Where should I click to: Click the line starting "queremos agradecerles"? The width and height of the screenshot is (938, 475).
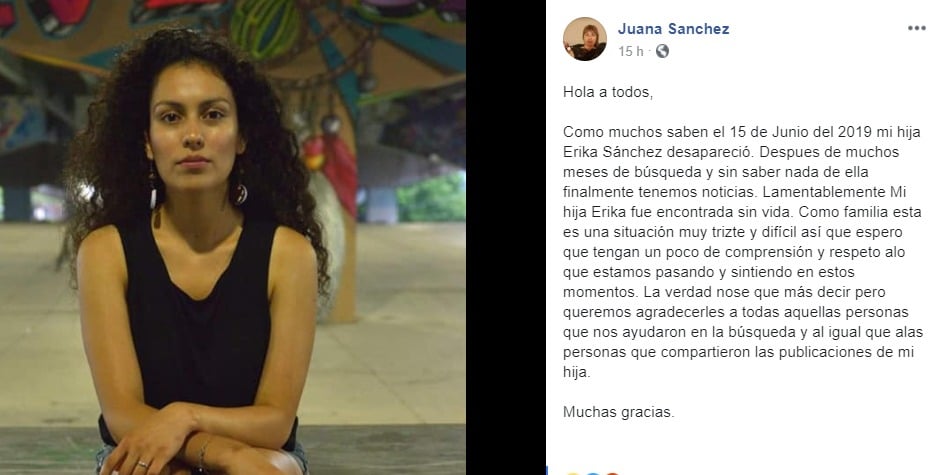point(736,312)
